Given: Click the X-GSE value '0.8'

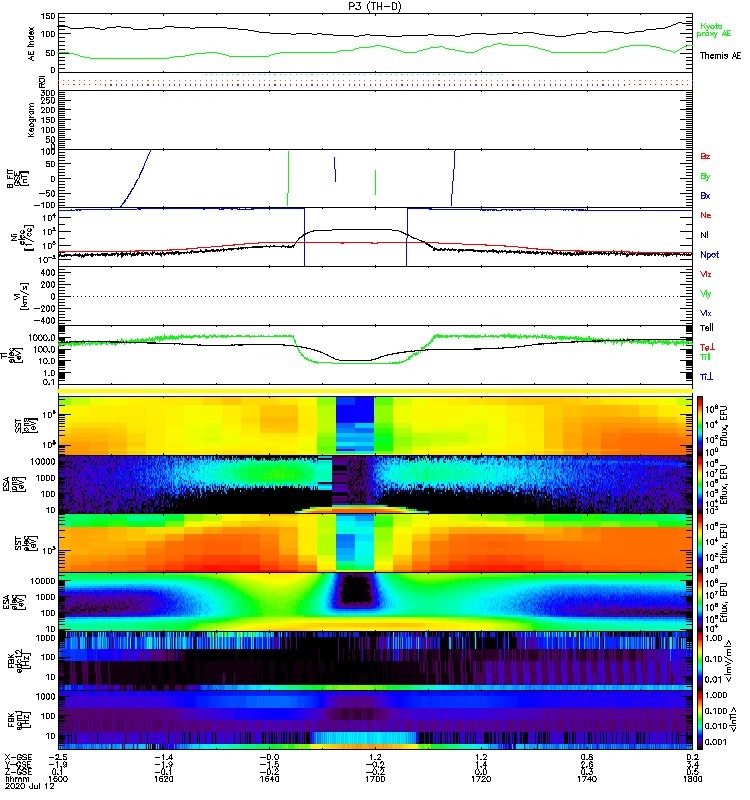Looking at the screenshot, I should point(587,757).
